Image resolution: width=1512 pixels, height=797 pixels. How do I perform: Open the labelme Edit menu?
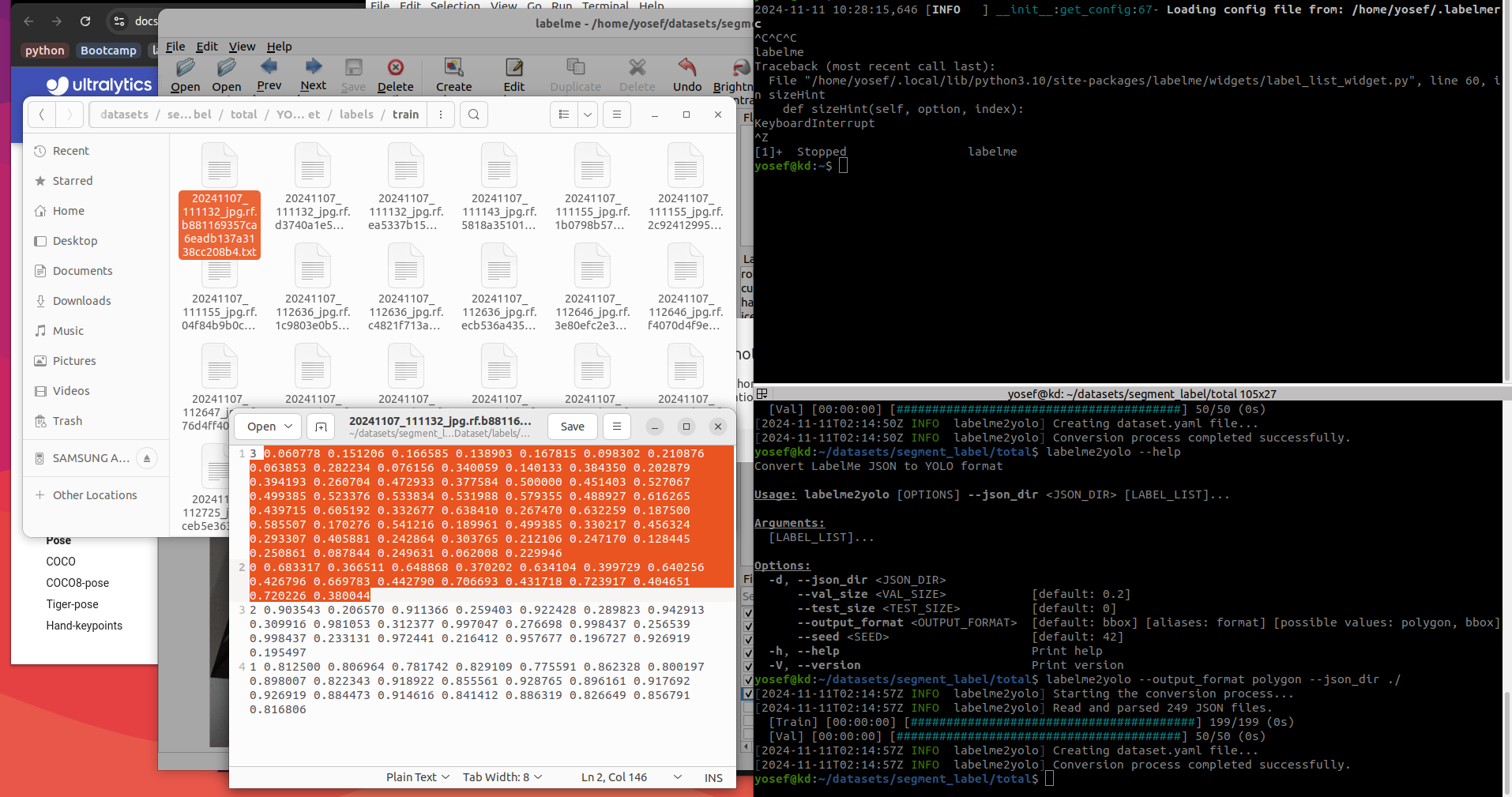pos(207,47)
